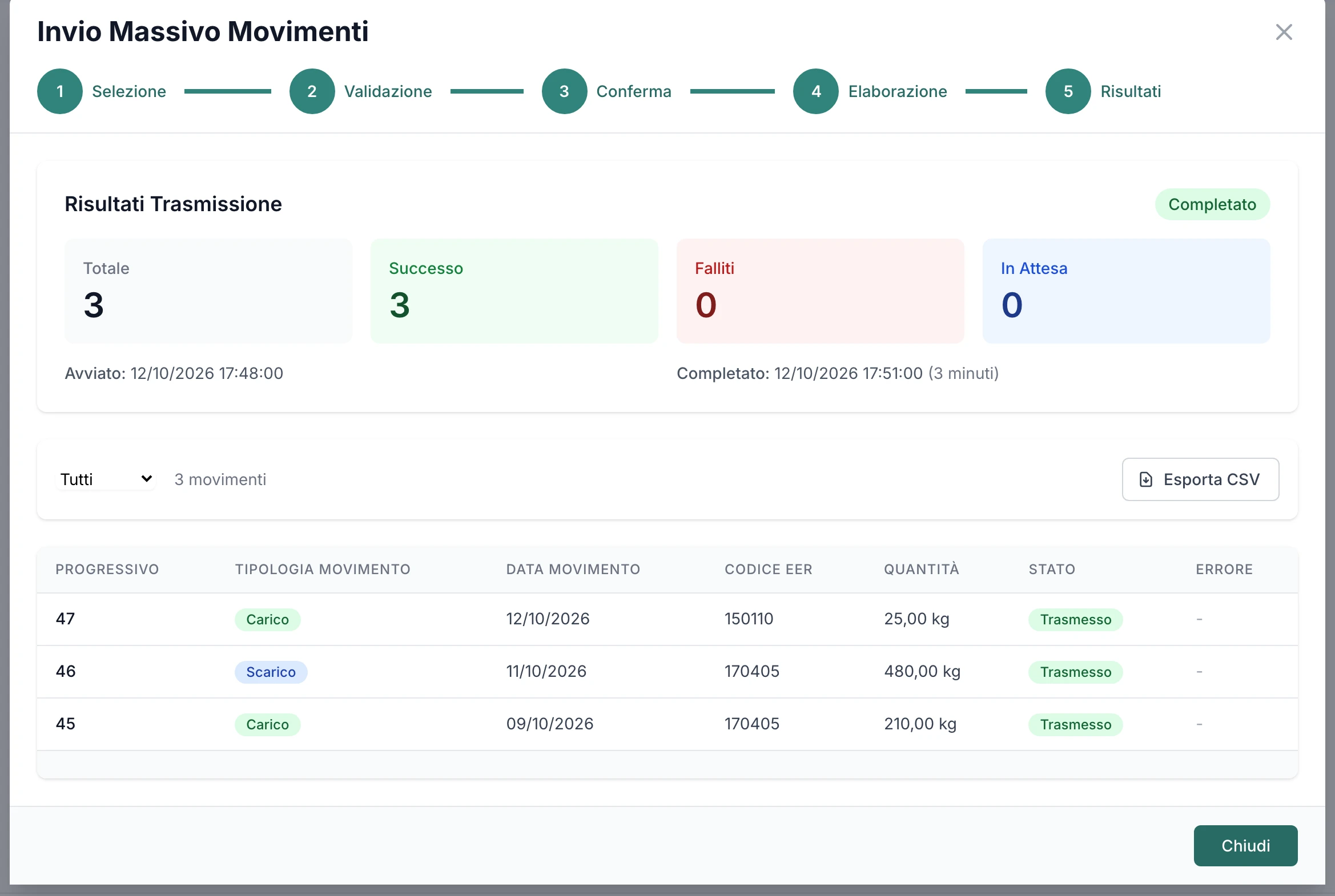This screenshot has width=1335, height=896.
Task: Select the Successo summary card
Action: click(x=514, y=291)
